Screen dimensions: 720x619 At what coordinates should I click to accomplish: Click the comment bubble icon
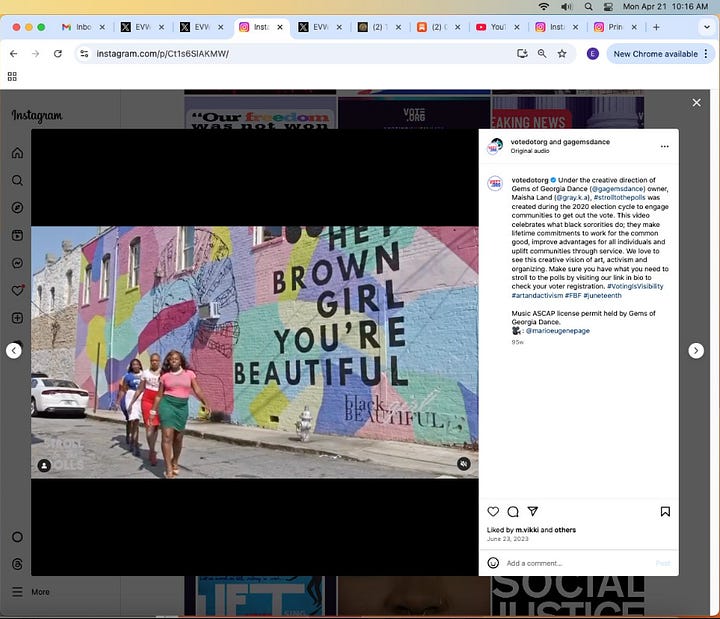[513, 512]
